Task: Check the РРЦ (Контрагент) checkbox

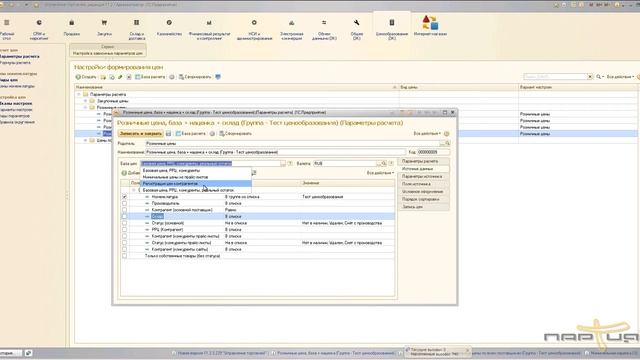Action: click(124, 229)
